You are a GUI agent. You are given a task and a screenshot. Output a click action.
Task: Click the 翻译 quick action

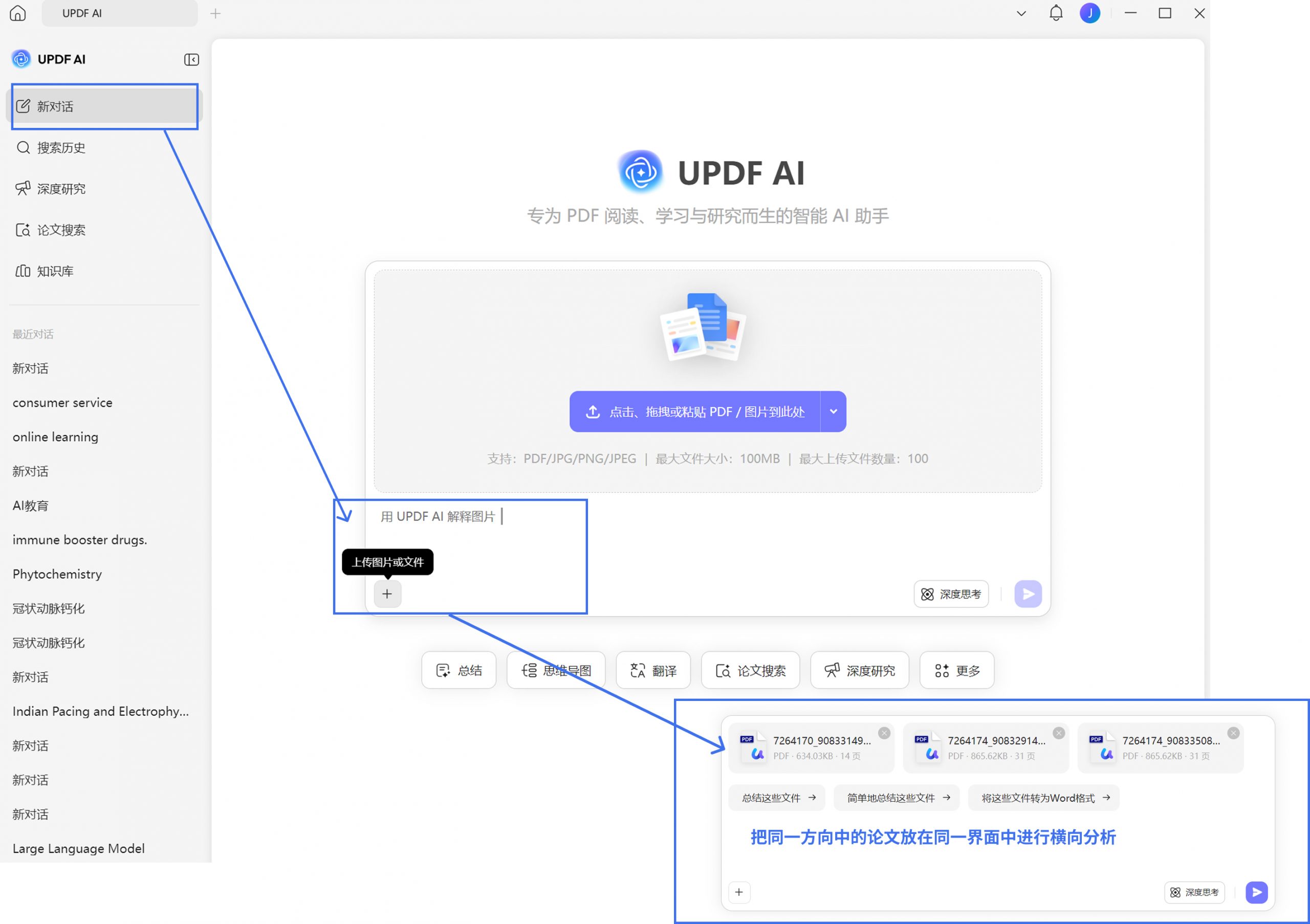click(x=653, y=670)
